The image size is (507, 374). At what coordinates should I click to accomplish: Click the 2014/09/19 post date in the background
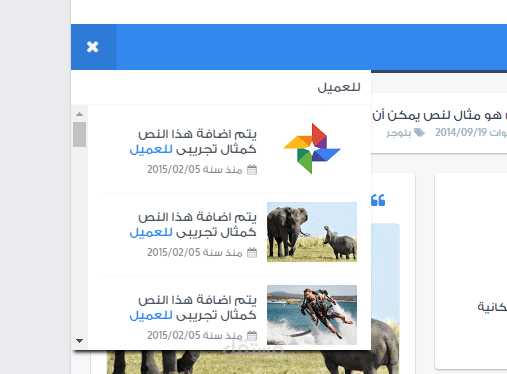[461, 132]
